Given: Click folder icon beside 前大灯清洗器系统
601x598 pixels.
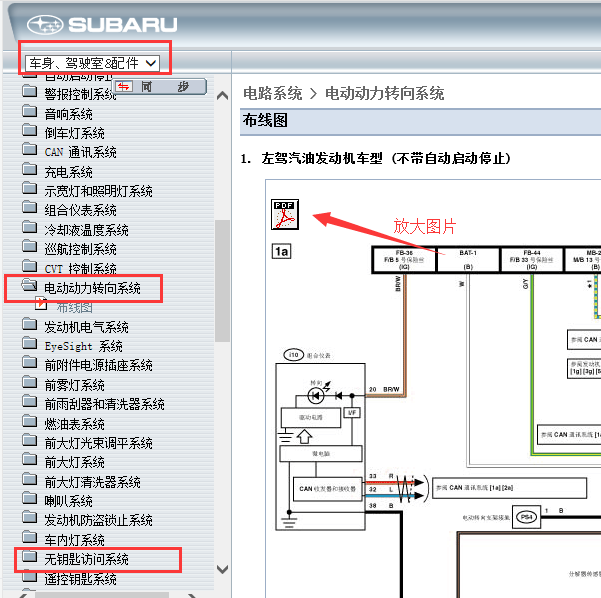Looking at the screenshot, I should pyautogui.click(x=30, y=479).
